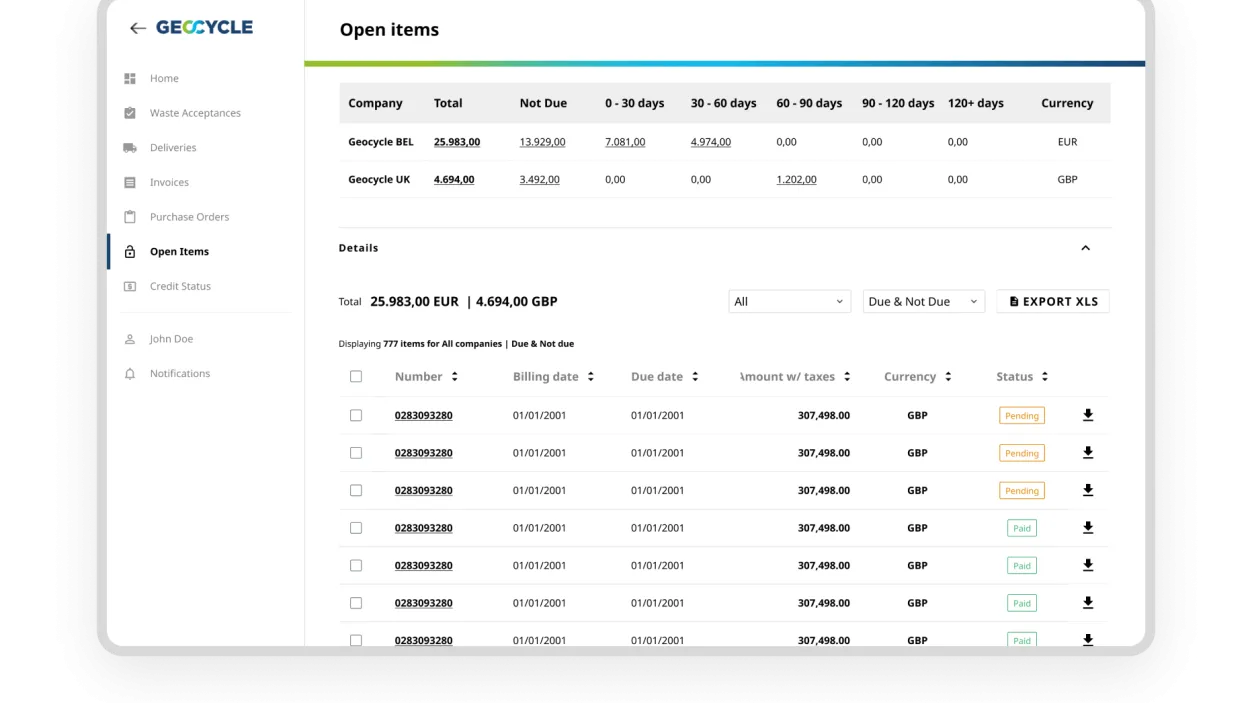Open Deliveries menu item
Screen dimensions: 1250x703
pyautogui.click(x=173, y=148)
